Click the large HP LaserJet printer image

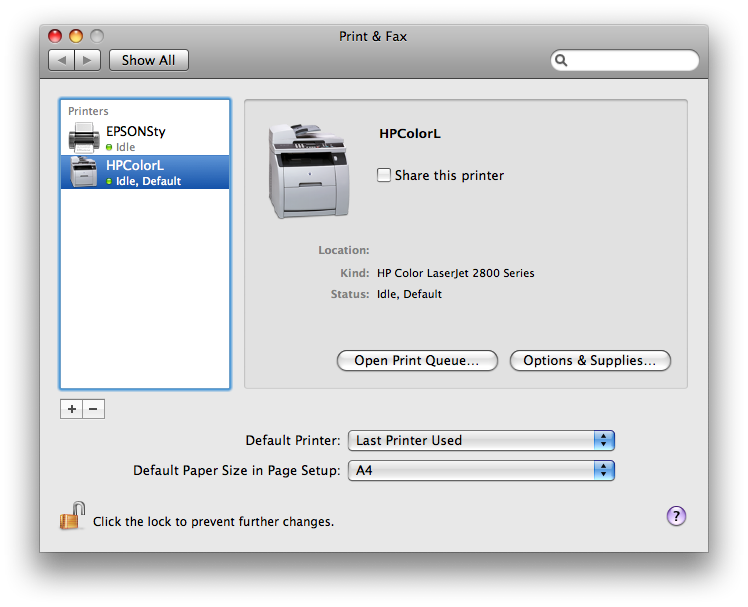[x=309, y=171]
